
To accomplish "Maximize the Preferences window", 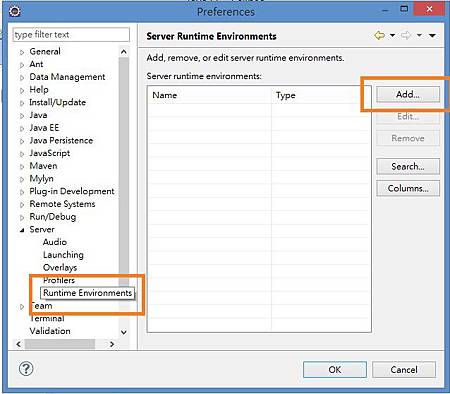I will (404, 9).
